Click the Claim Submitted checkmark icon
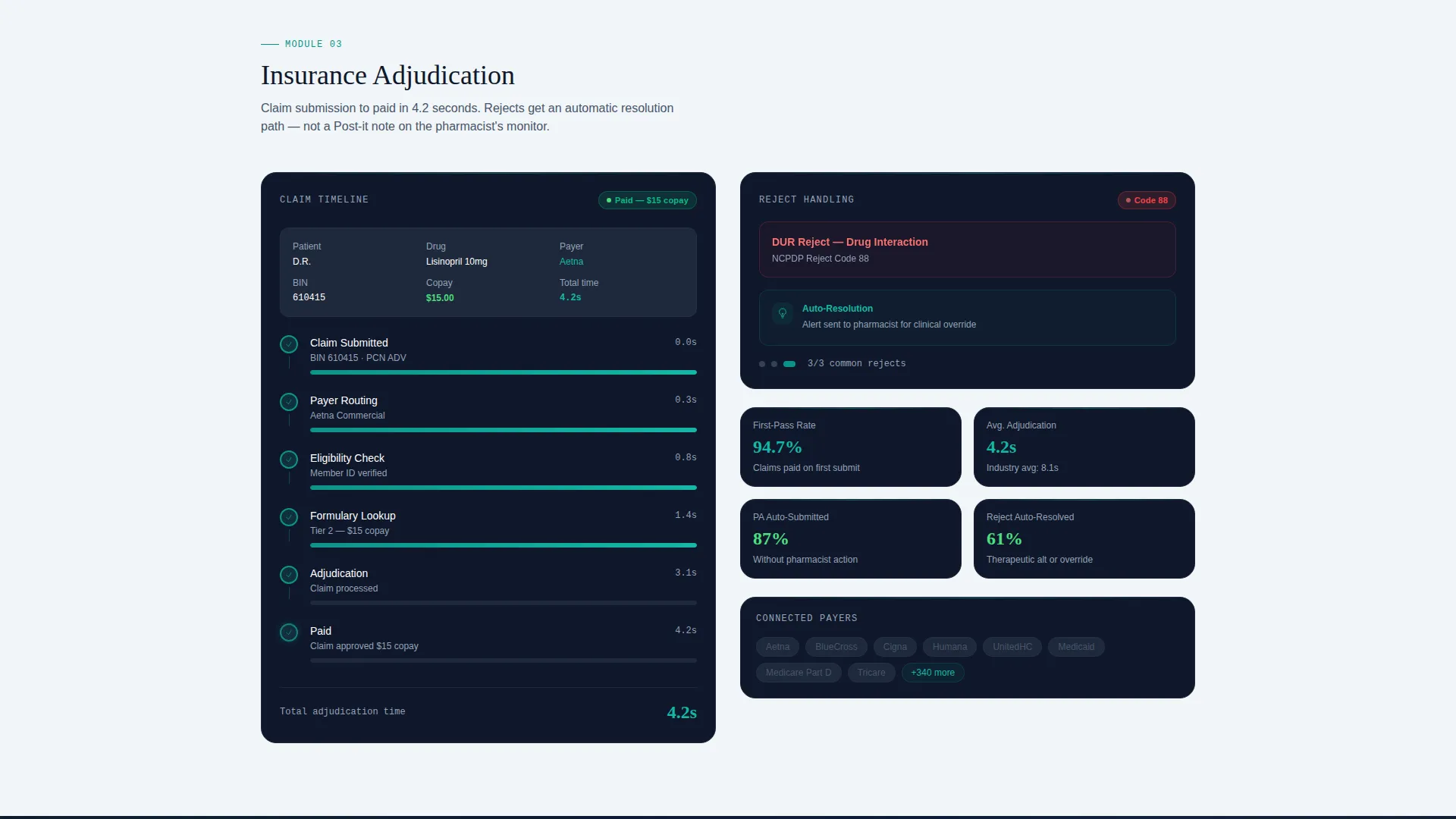Viewport: 1456px width, 819px height. tap(289, 344)
